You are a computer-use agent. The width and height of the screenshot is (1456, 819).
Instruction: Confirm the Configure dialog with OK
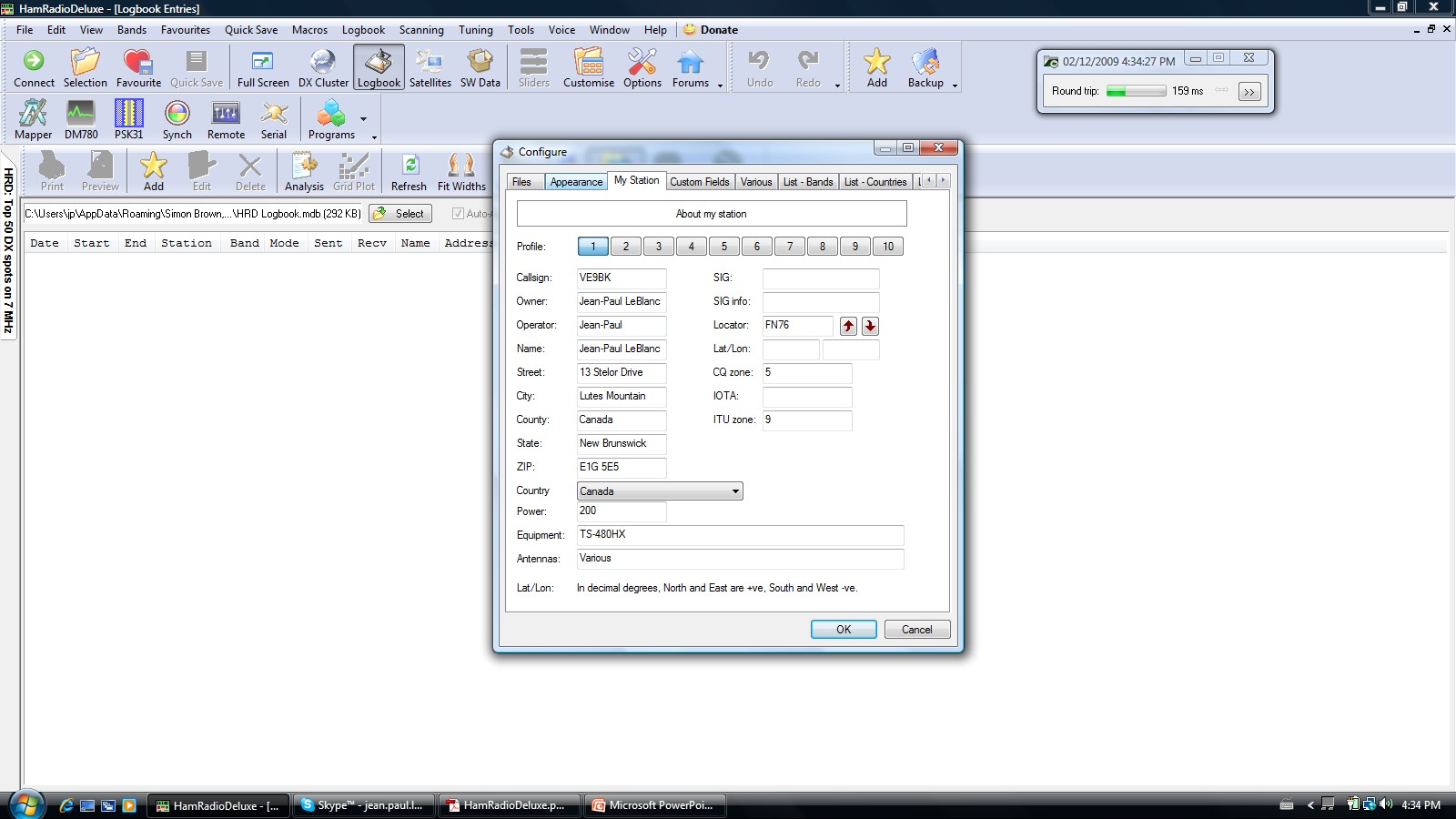point(844,630)
